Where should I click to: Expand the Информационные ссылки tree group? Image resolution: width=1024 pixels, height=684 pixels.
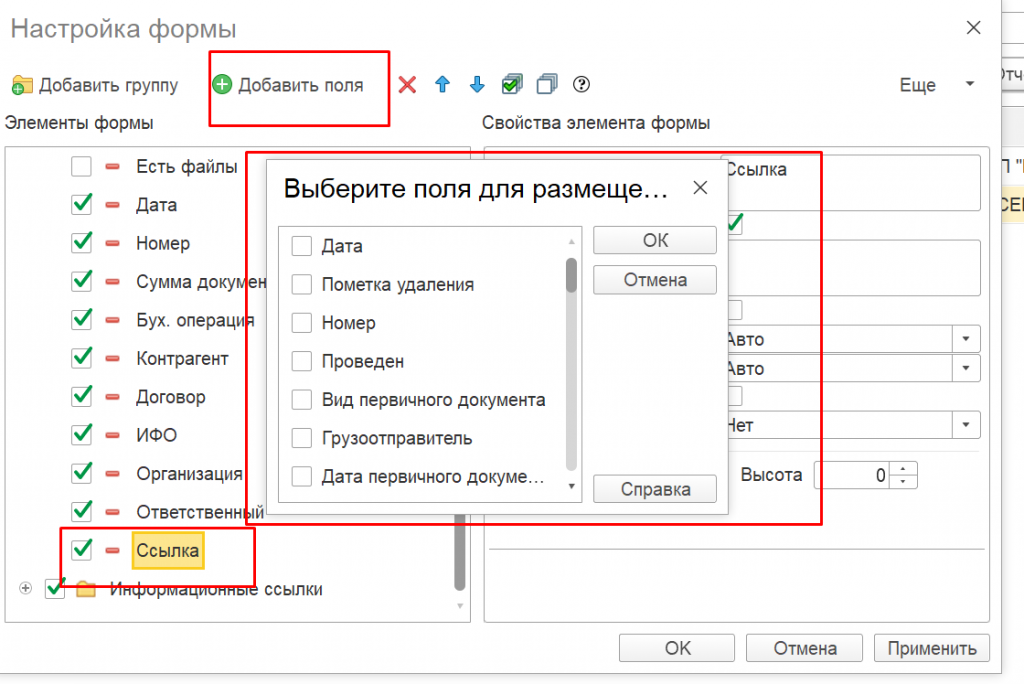click(26, 589)
